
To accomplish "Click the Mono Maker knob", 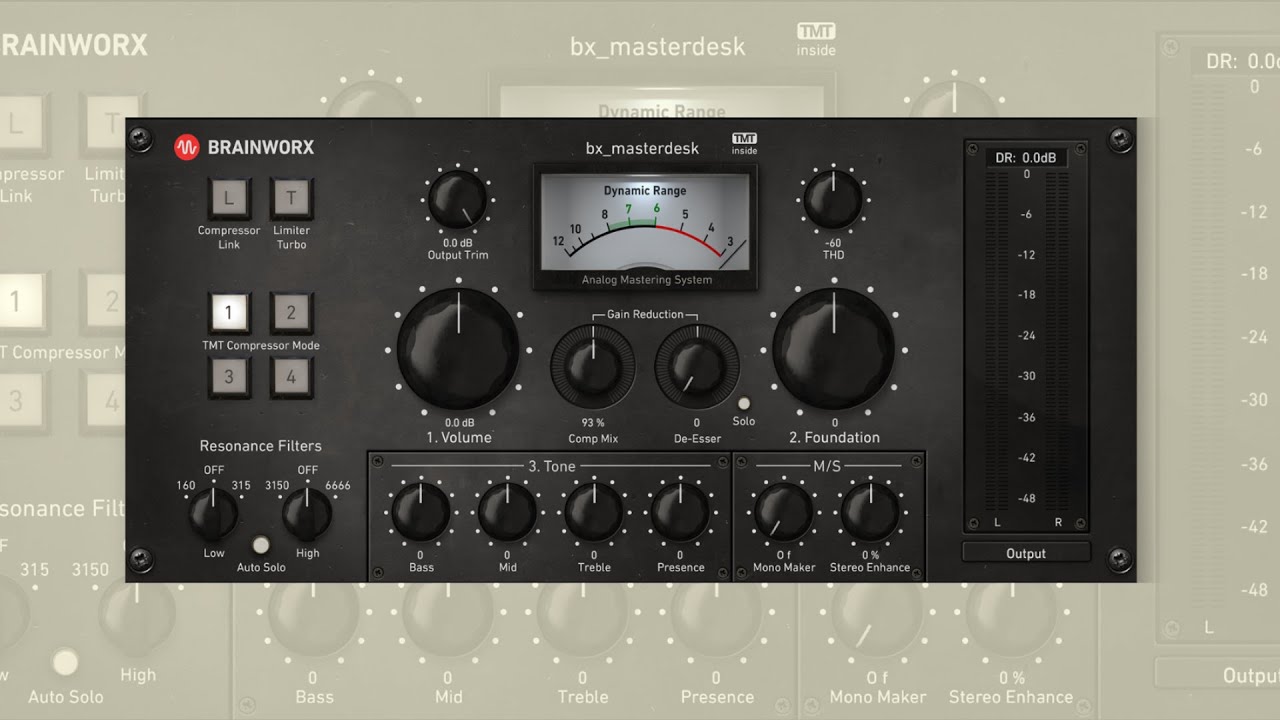I will (x=783, y=511).
